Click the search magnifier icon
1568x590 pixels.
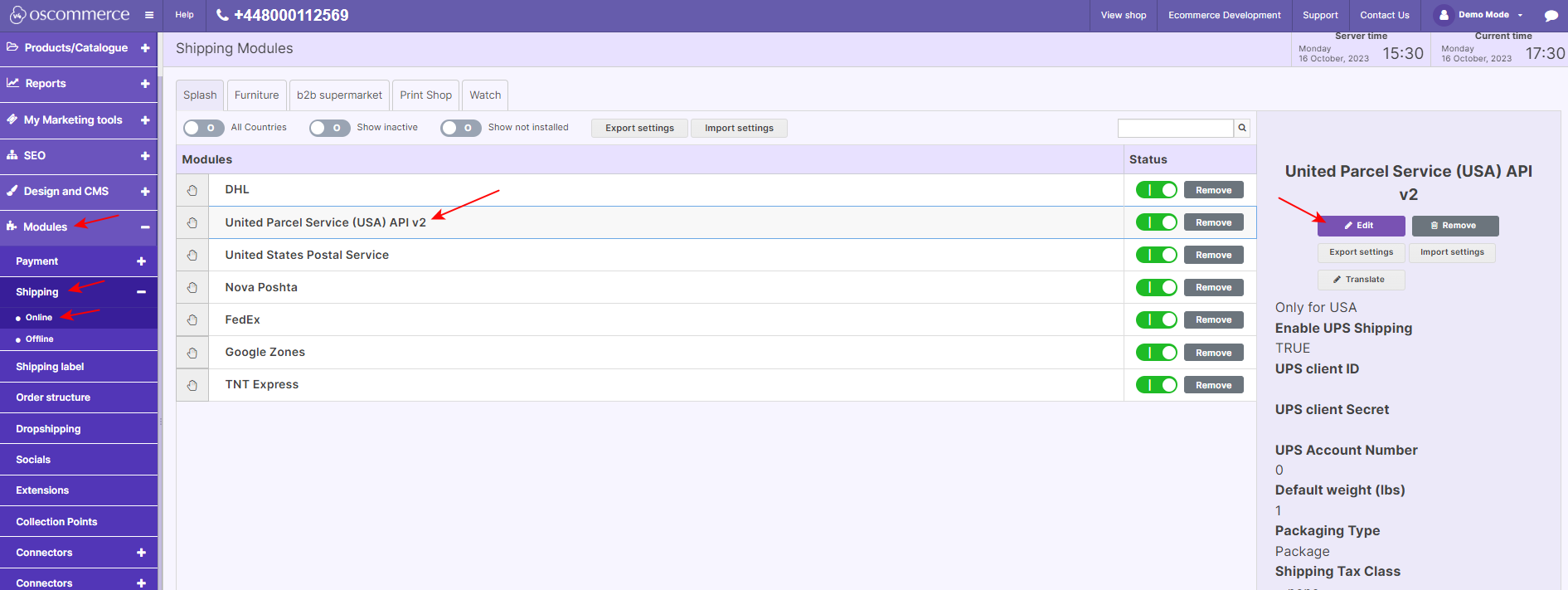pyautogui.click(x=1241, y=128)
